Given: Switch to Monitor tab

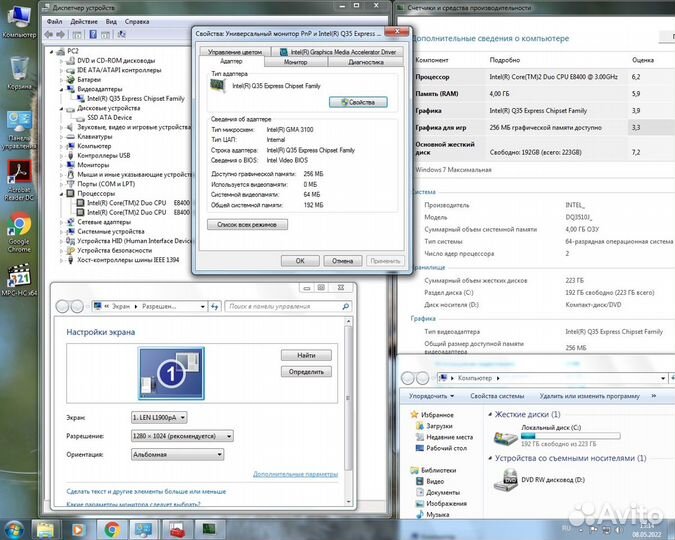Looking at the screenshot, I should [296, 62].
